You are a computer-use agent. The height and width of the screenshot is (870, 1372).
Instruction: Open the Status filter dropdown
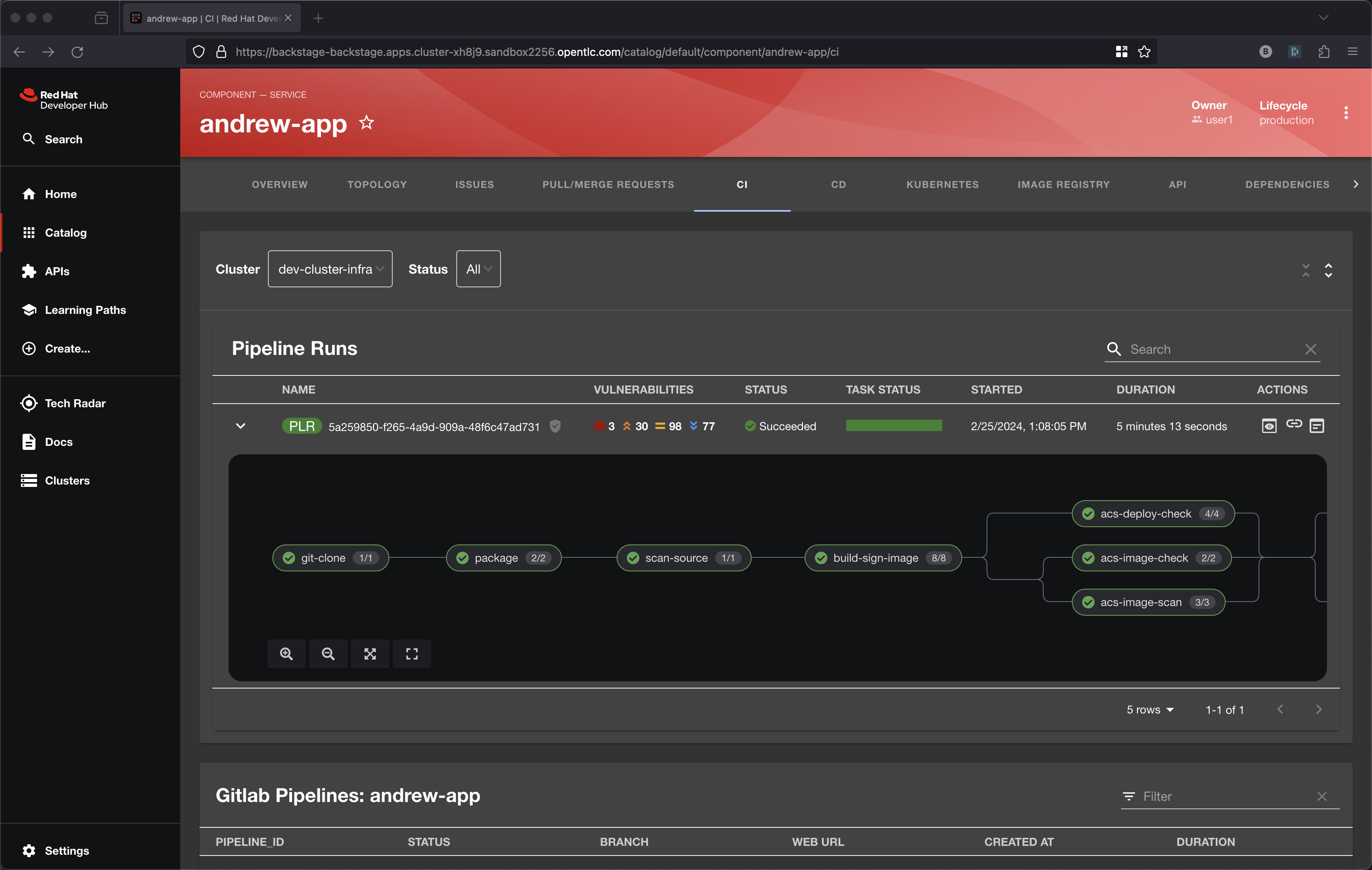pos(478,269)
